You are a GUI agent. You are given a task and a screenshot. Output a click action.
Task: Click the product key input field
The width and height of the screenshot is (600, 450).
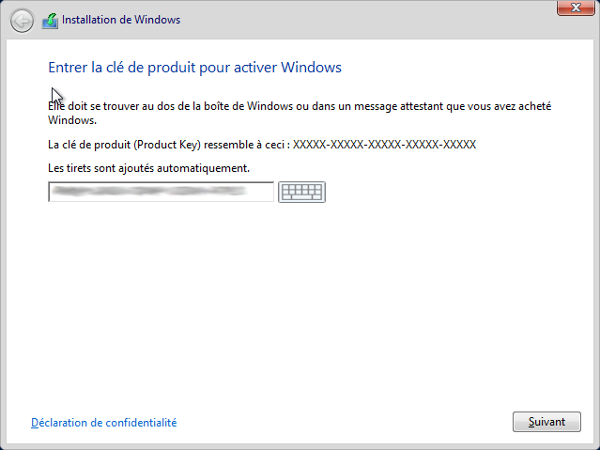coord(161,191)
